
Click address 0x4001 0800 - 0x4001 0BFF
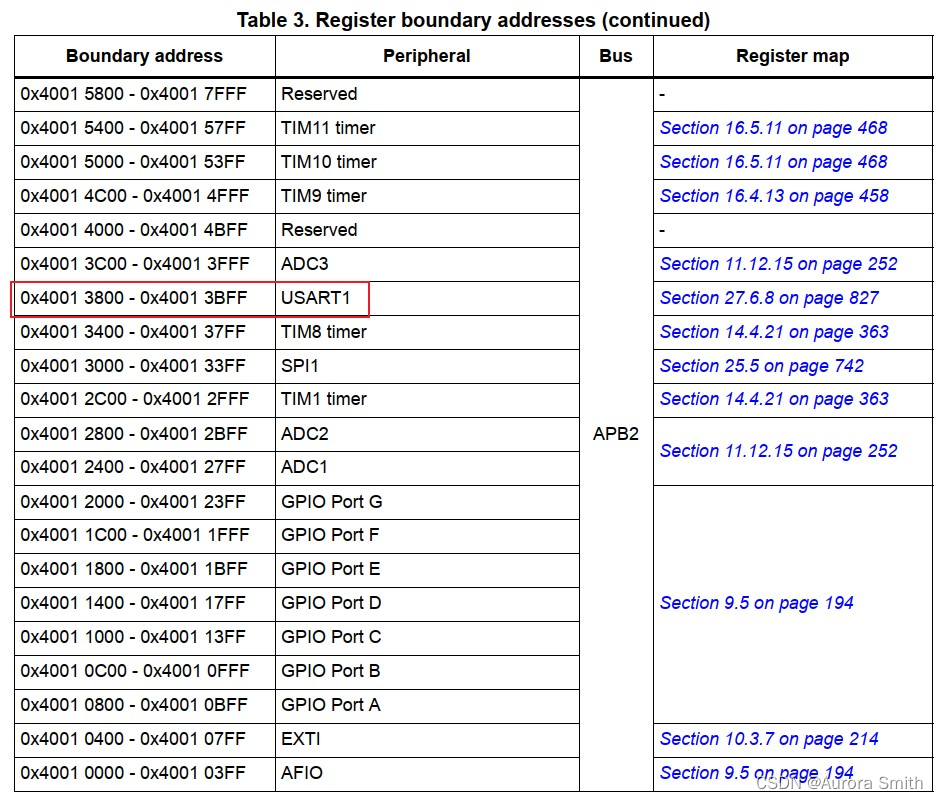(x=133, y=705)
